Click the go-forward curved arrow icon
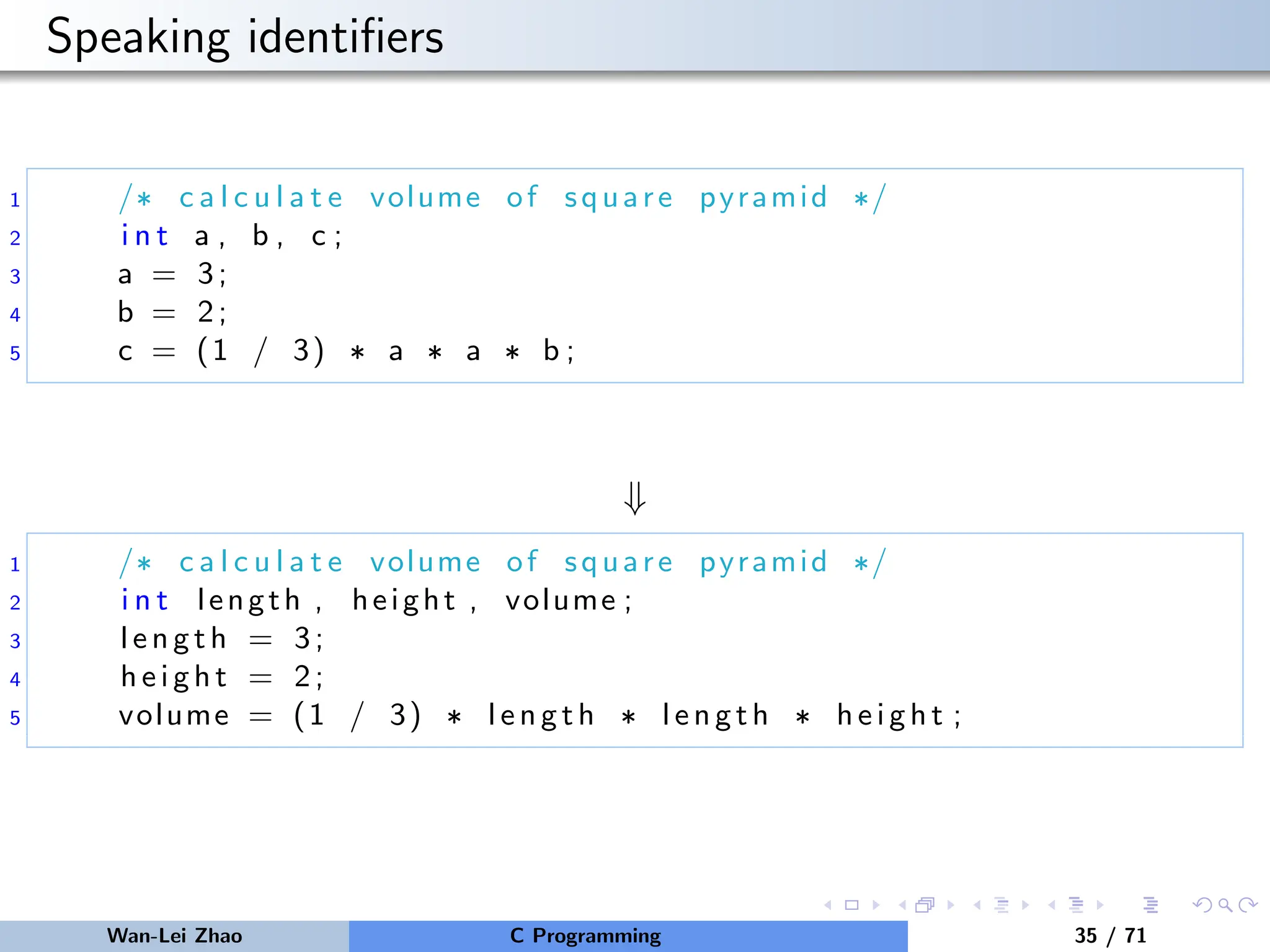This screenshot has height=952, width=1270. (x=1248, y=906)
